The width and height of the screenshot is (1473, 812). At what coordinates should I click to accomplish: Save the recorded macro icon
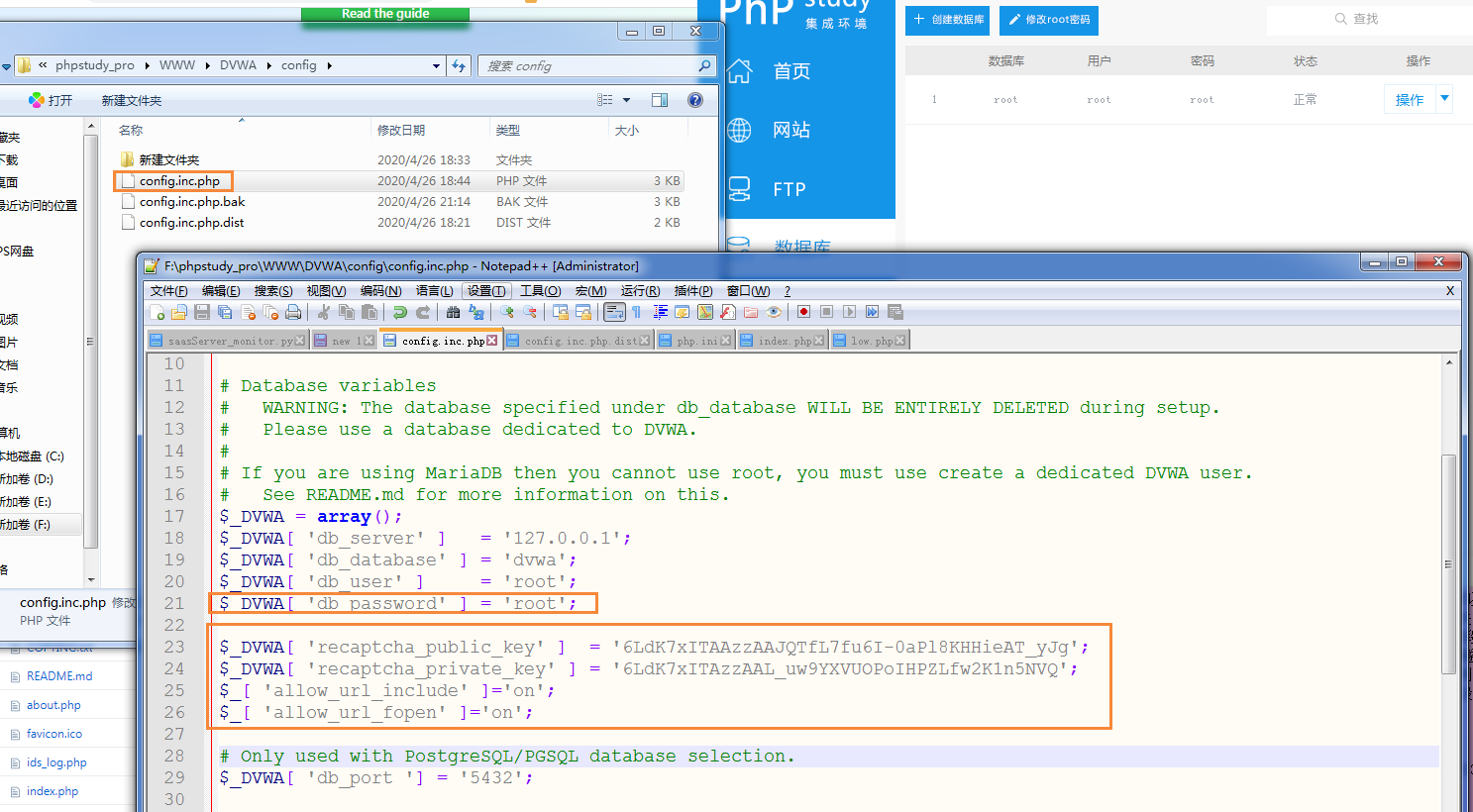(894, 312)
